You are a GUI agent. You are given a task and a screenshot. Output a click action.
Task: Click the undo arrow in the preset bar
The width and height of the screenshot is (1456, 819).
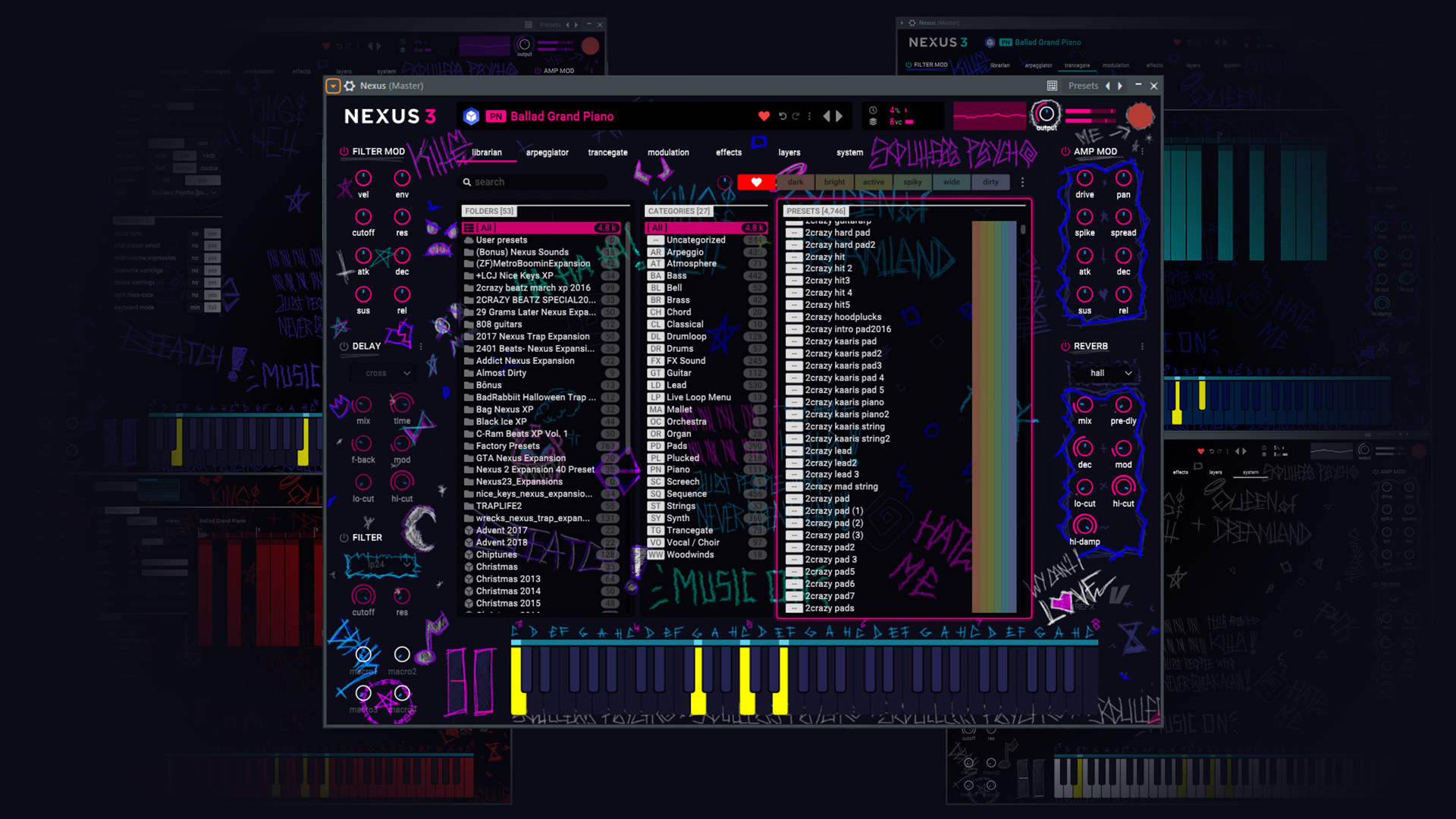pos(783,116)
